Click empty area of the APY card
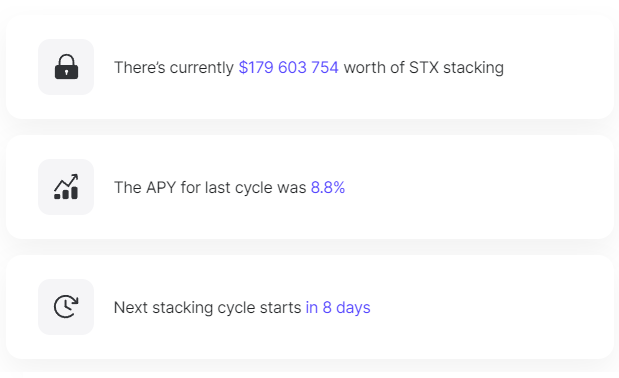Screen dimensions: 619x378 click(474, 187)
